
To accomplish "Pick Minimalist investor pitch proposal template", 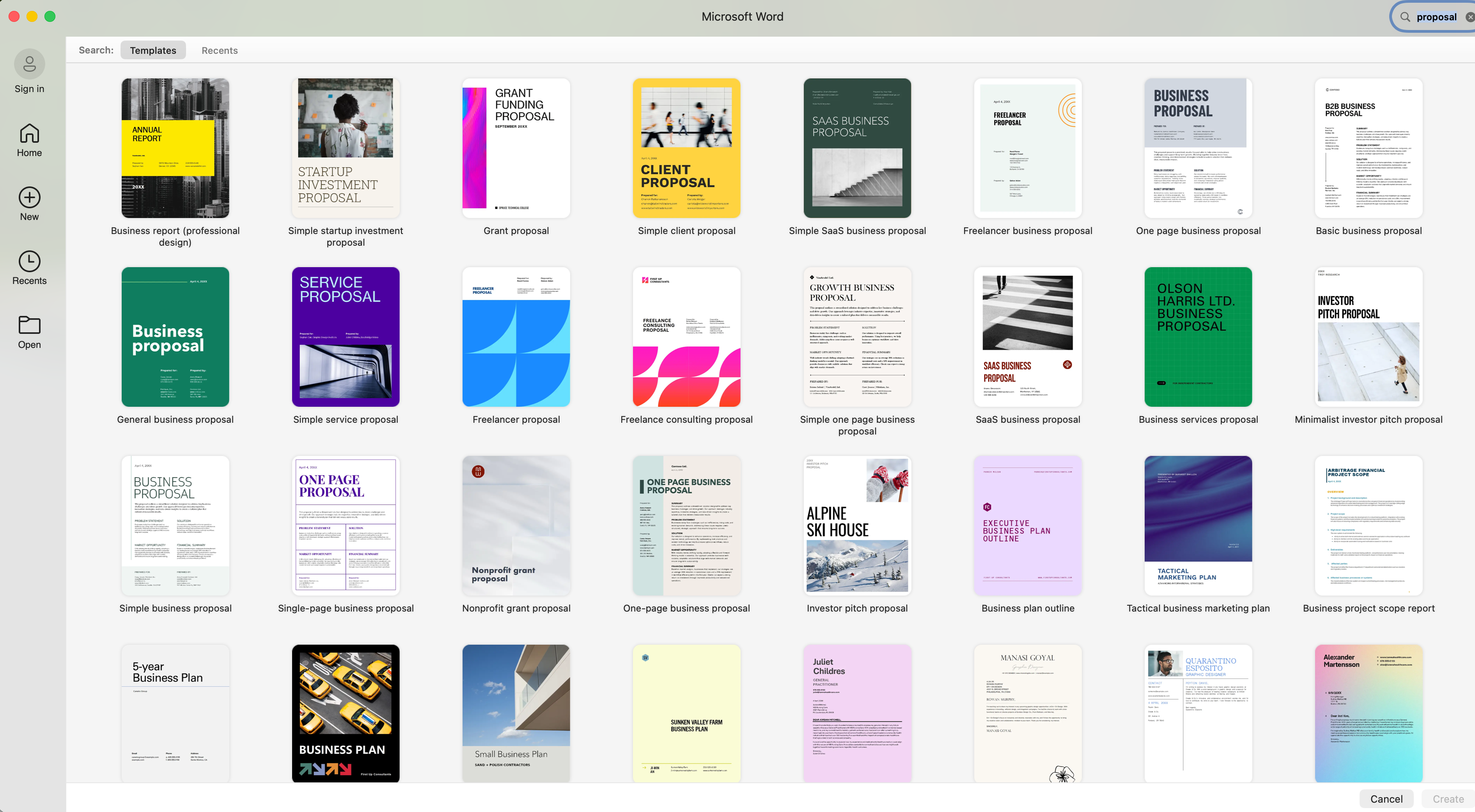I will point(1369,337).
